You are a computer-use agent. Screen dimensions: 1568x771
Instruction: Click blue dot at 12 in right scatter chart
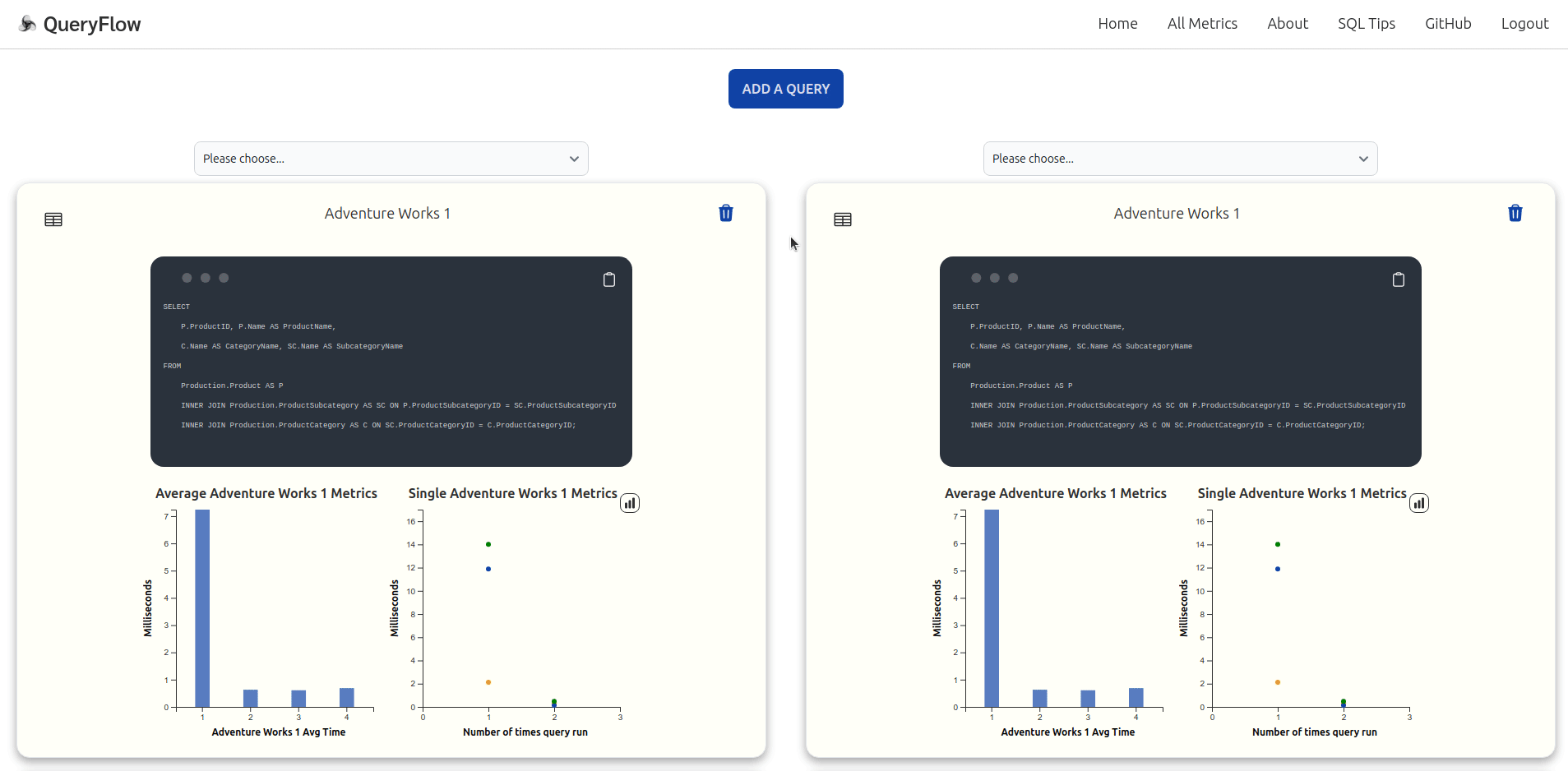click(x=1278, y=569)
